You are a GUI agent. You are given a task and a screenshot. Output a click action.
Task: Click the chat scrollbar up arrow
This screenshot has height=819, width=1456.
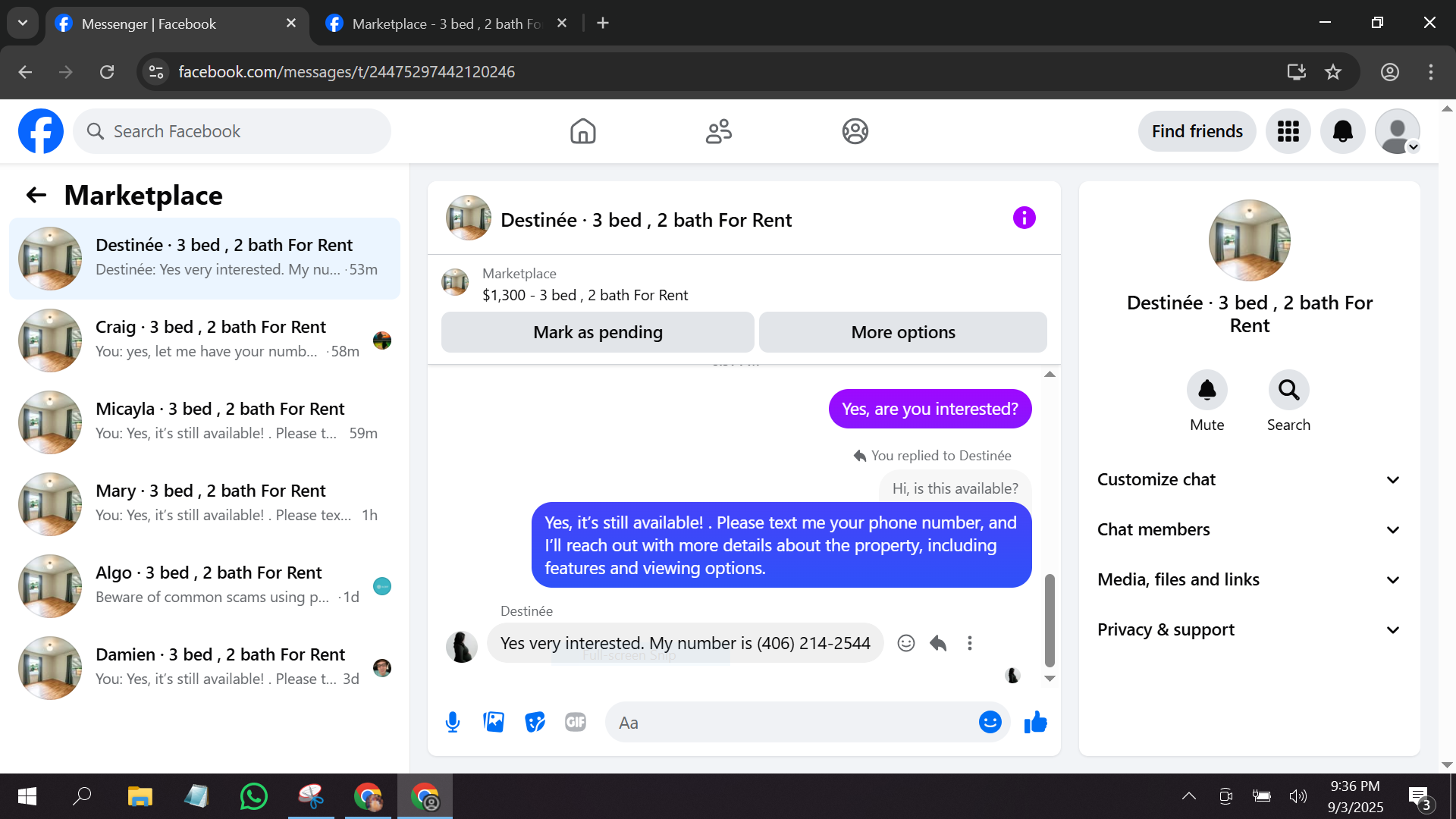pos(1050,374)
